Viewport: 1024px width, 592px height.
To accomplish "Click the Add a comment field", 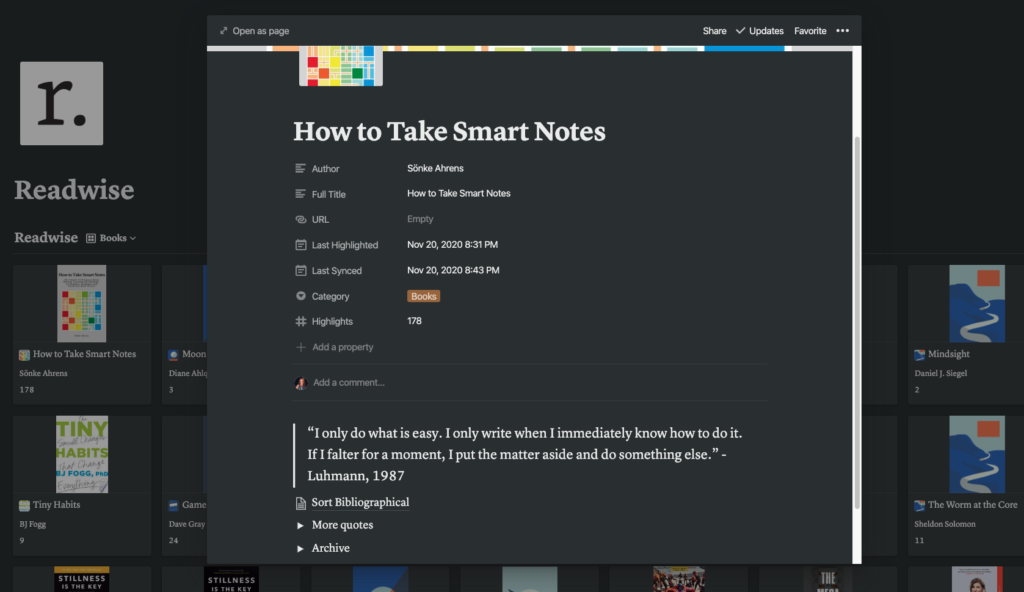I will pos(349,382).
